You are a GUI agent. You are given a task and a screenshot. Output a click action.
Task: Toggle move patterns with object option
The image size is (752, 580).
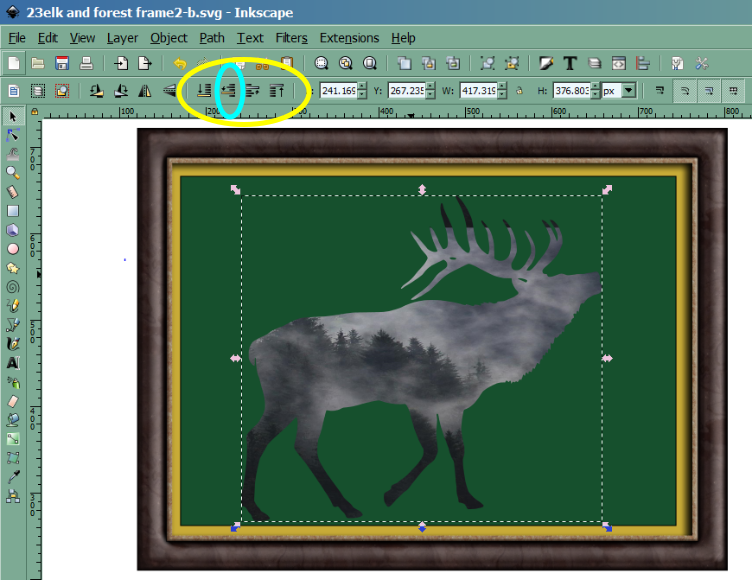734,90
